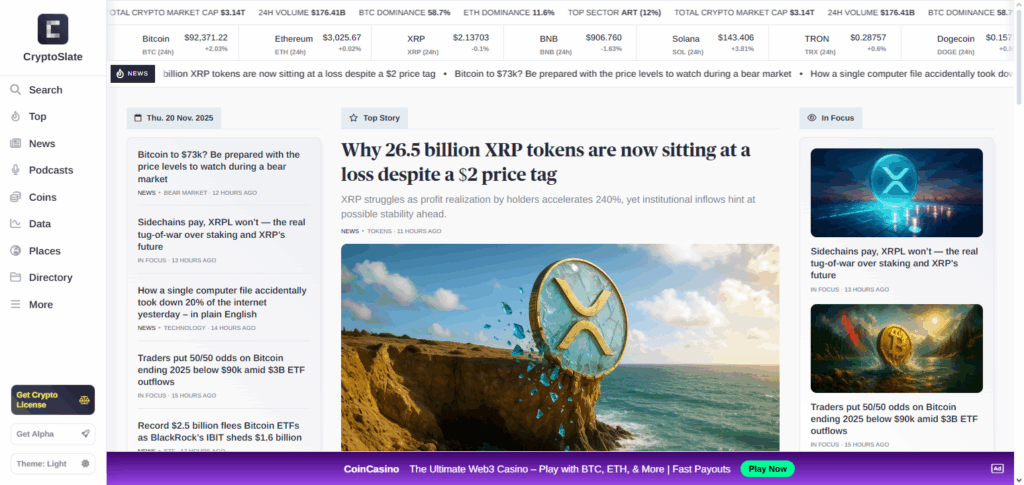The width and height of the screenshot is (1024, 485).
Task: Click the Search magnifier icon in sidebar
Action: pos(16,89)
